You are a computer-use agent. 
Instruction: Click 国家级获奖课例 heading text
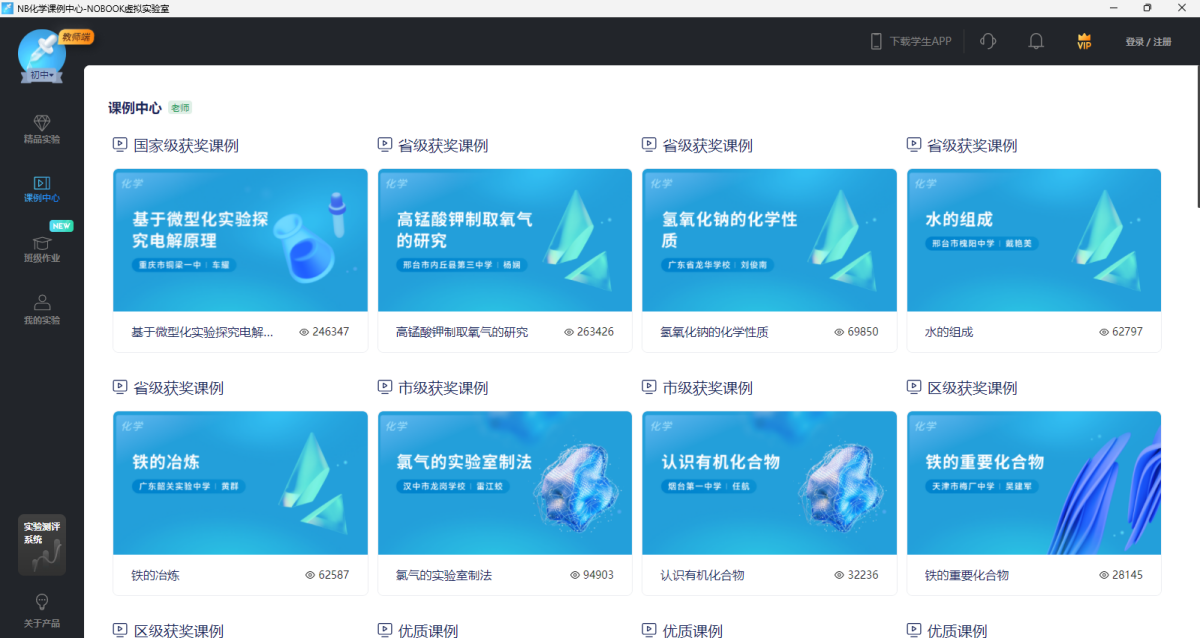186,145
